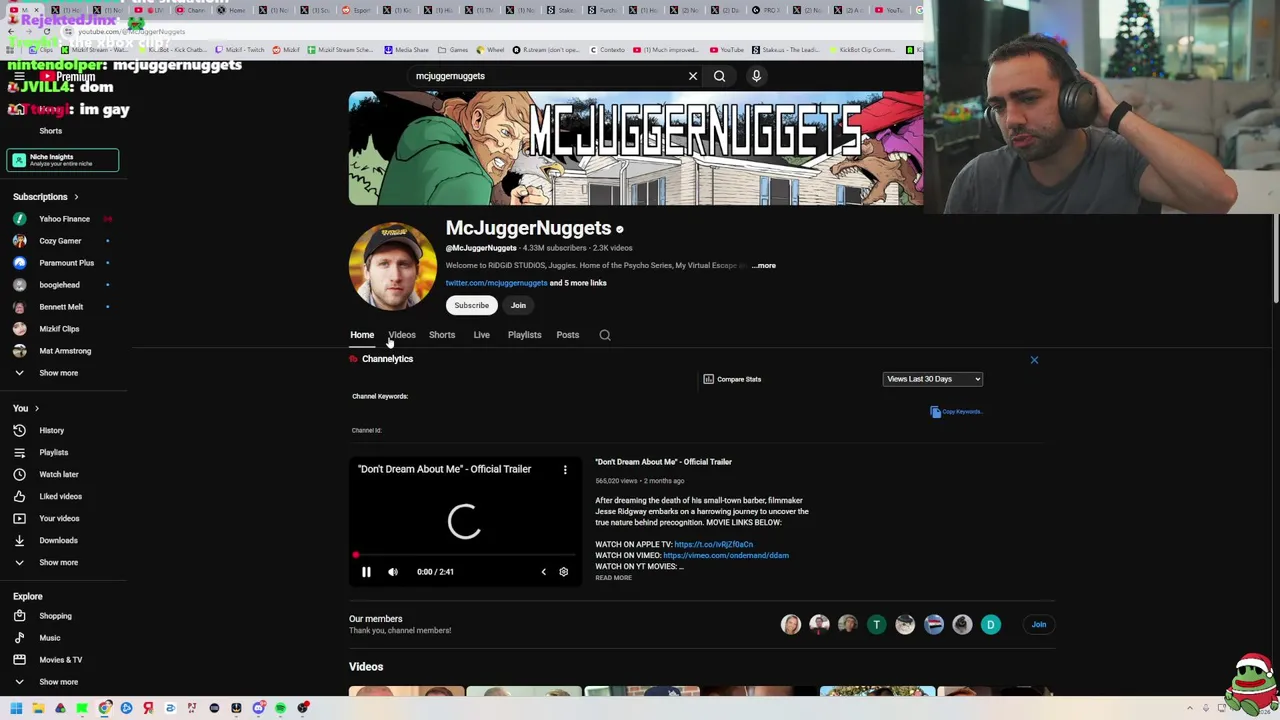Expand Show more under Subscriptions
The width and height of the screenshot is (1280, 720).
[58, 373]
